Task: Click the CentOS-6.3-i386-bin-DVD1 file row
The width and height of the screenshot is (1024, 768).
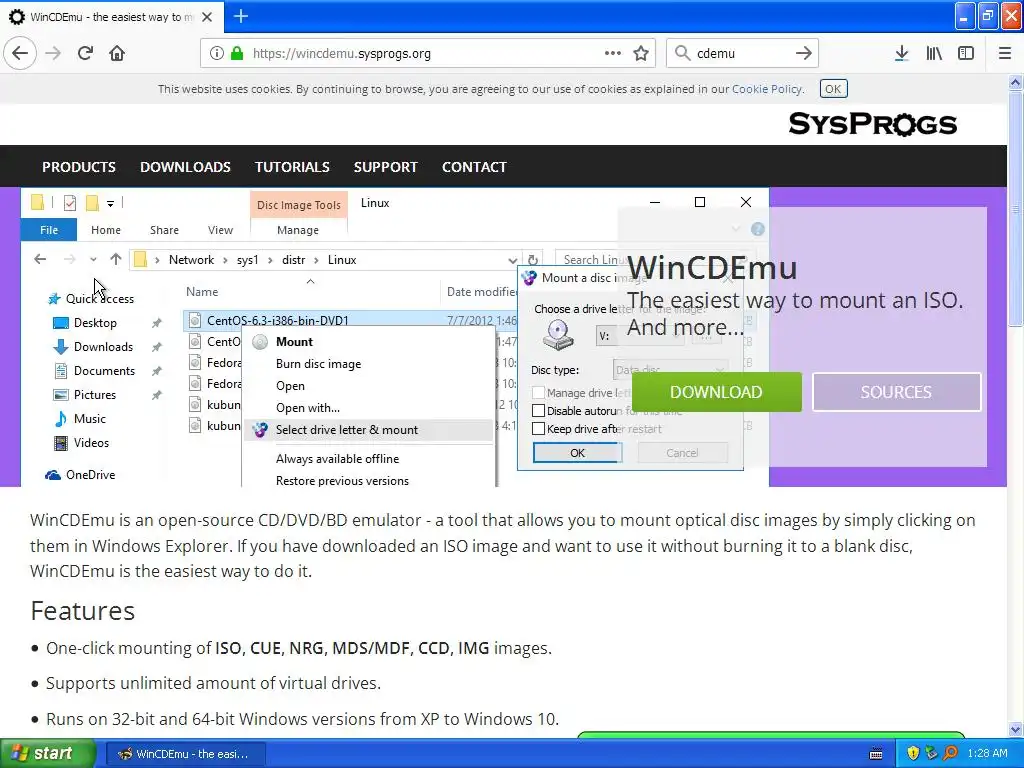Action: 350,320
